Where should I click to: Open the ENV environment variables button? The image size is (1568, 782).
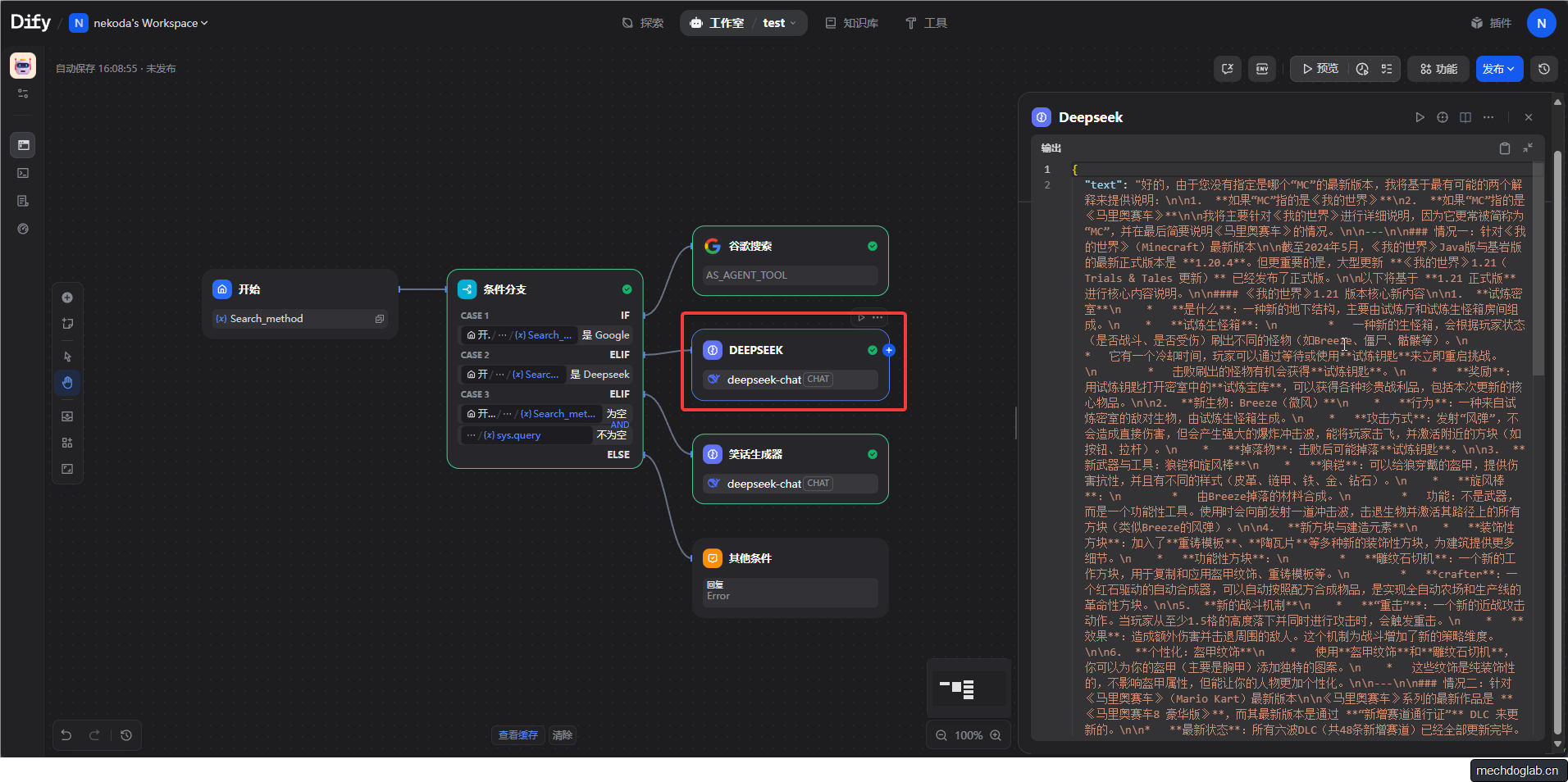coord(1262,69)
